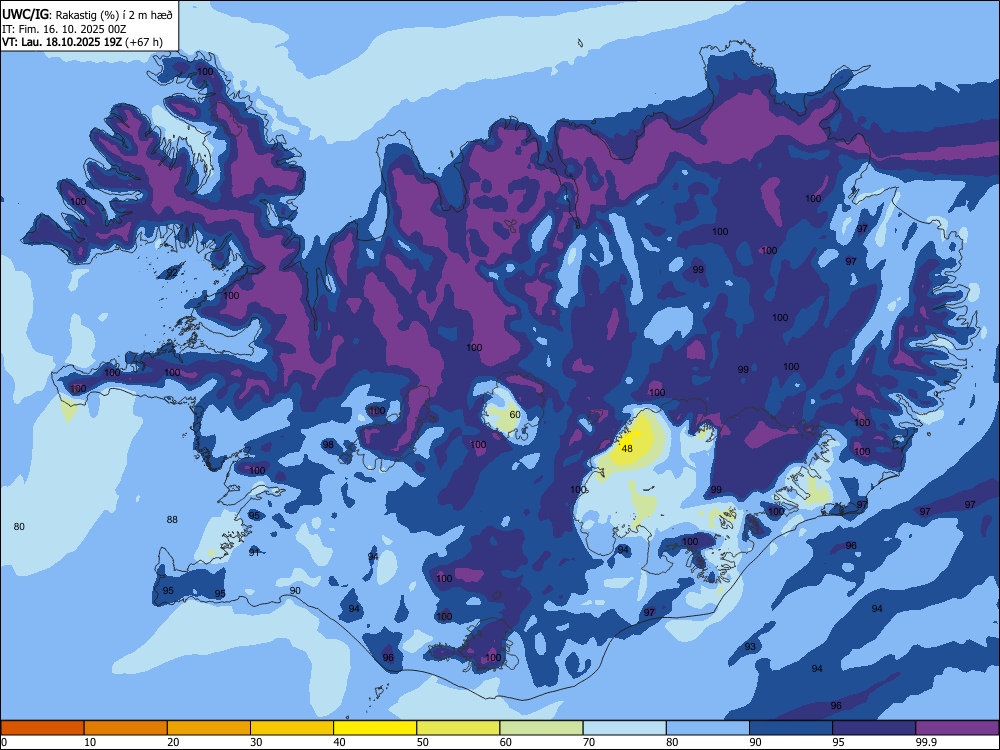The width and height of the screenshot is (1000, 750).
Task: Click the 93 humidity value on the map
Action: click(750, 646)
